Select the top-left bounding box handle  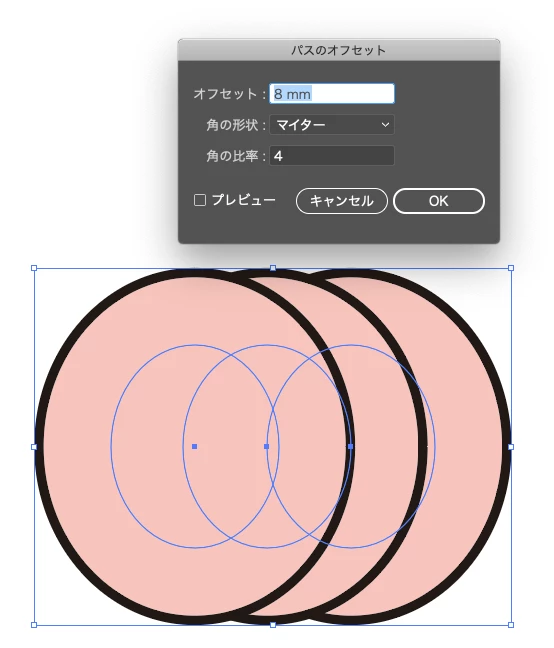pyautogui.click(x=34, y=268)
